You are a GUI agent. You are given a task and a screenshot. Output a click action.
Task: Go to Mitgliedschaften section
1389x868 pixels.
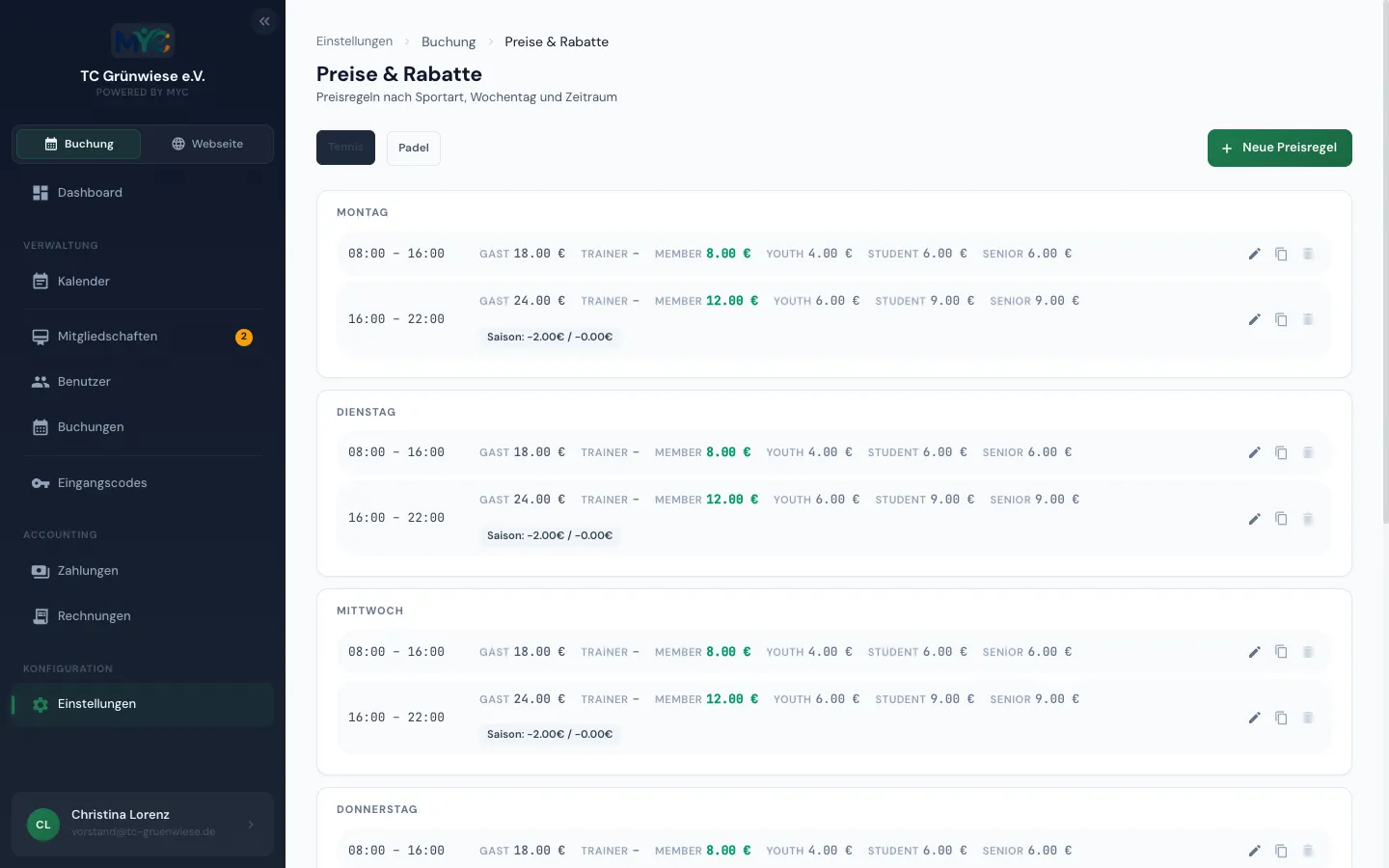click(x=143, y=337)
